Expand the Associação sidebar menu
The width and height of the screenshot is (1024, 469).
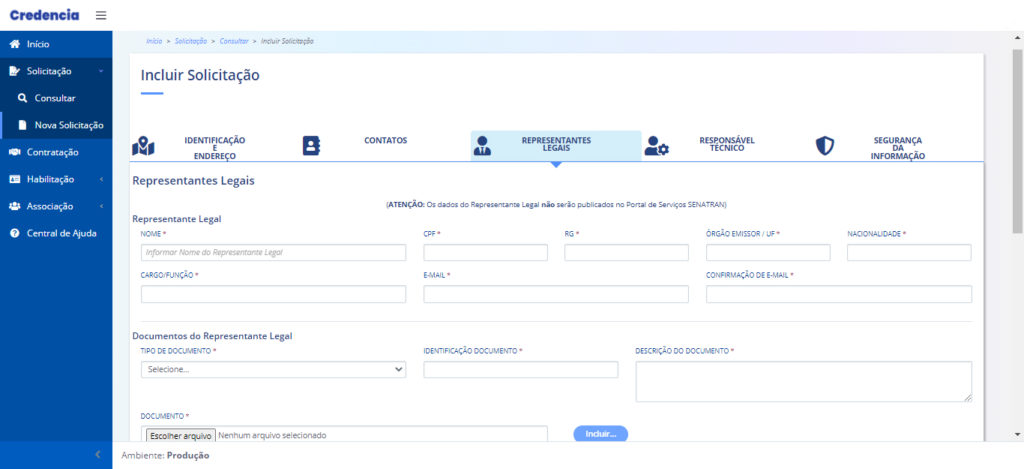[56, 206]
